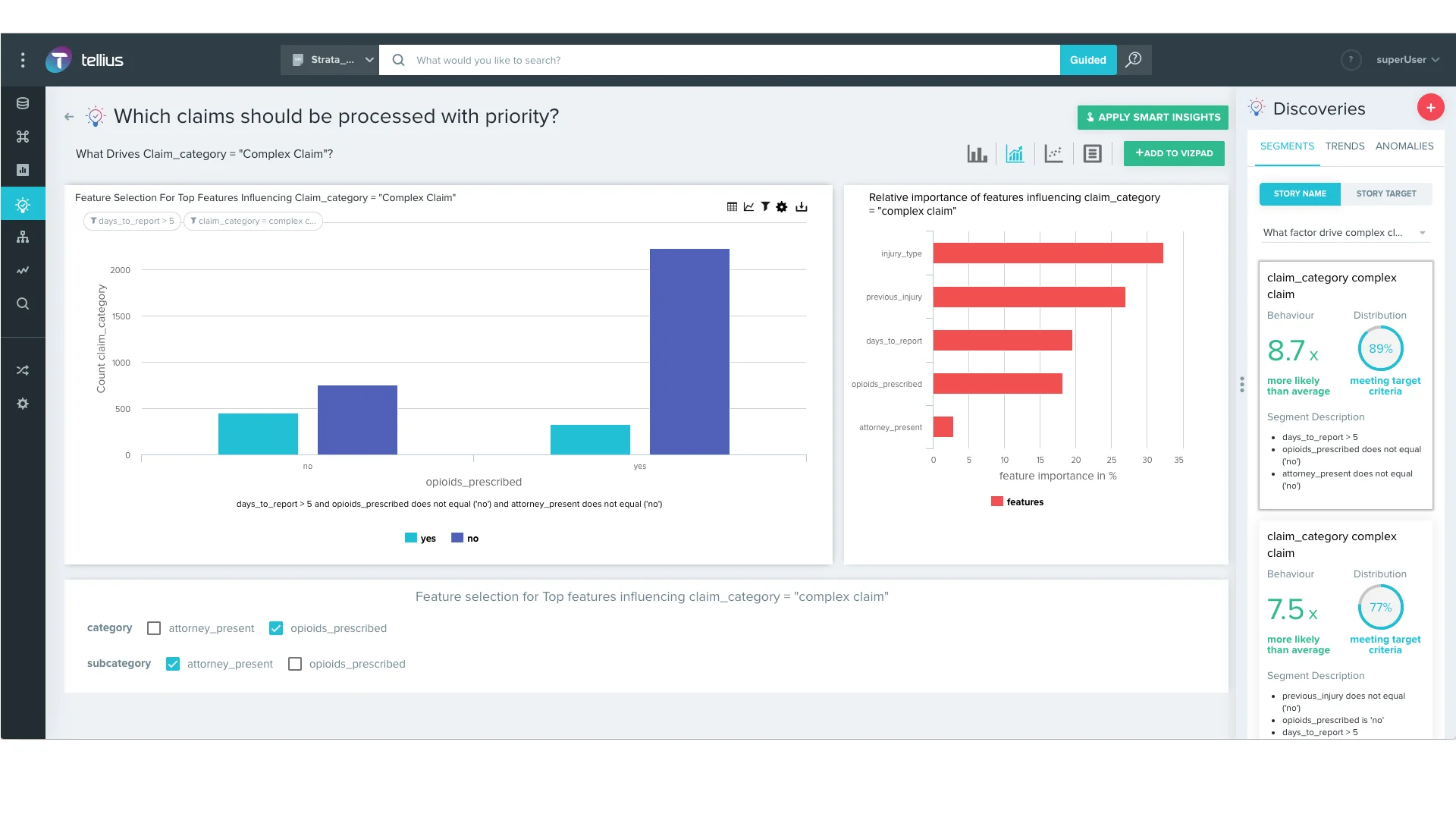1456x830 pixels.
Task: Switch to bar chart view icon
Action: click(x=977, y=153)
